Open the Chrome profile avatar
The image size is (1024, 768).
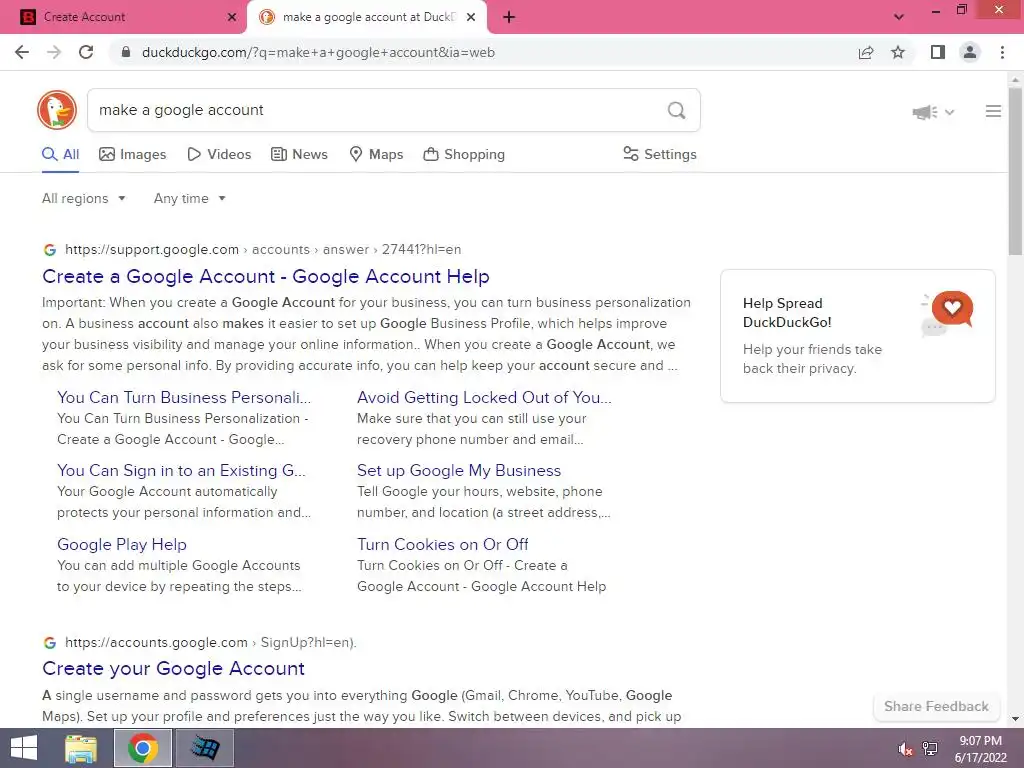970,52
